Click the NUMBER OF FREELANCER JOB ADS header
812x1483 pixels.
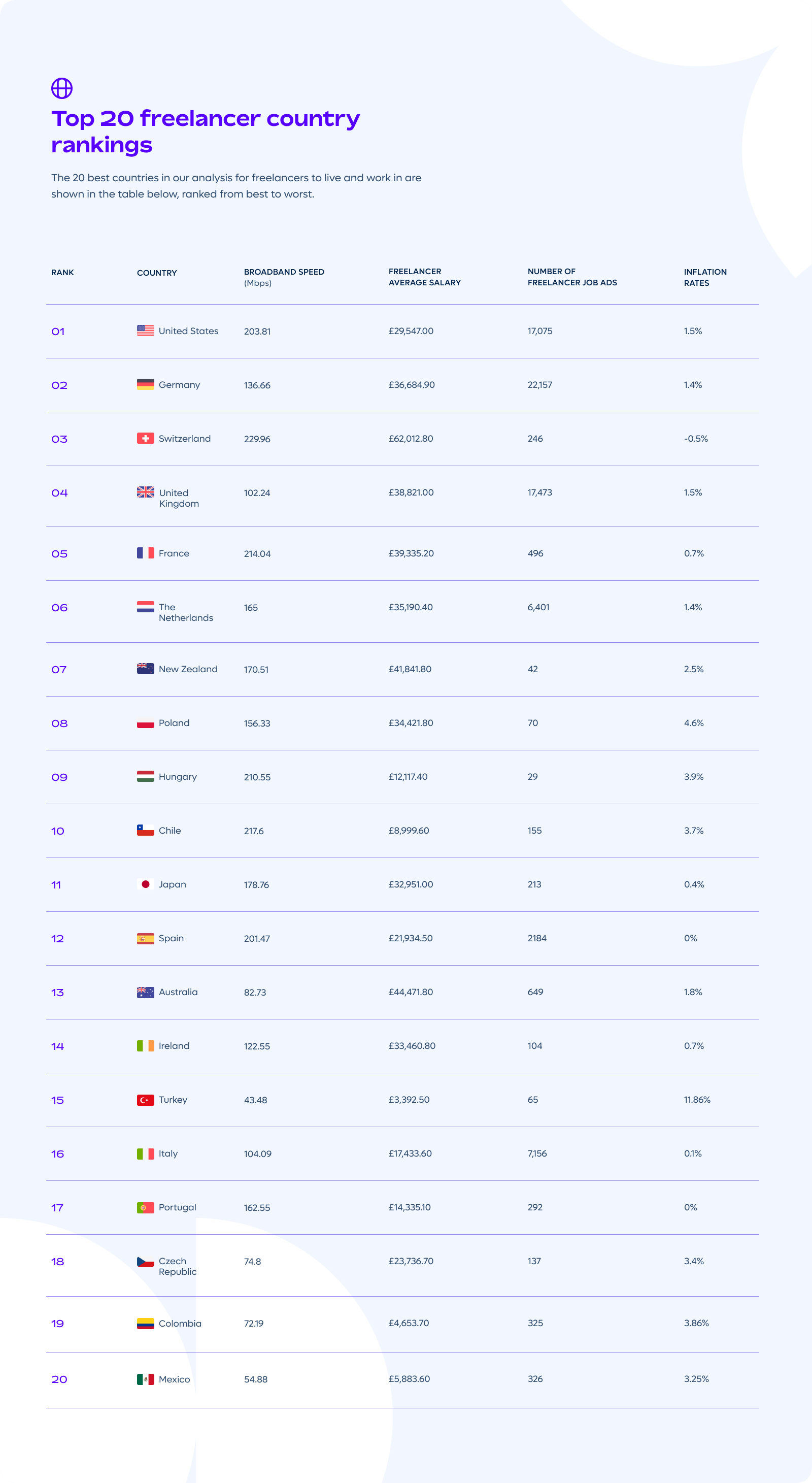pos(572,277)
